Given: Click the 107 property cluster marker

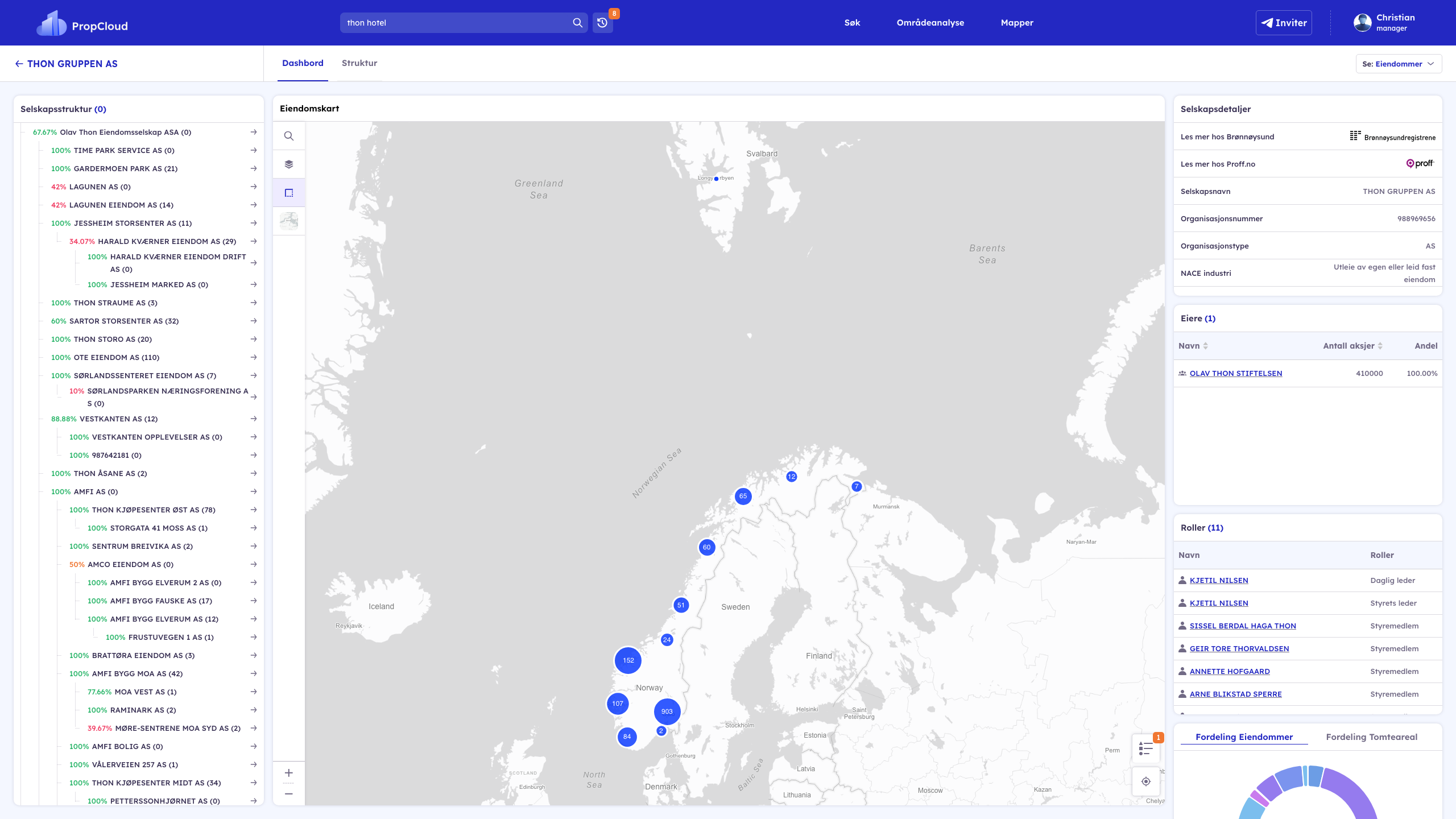Looking at the screenshot, I should pos(618,704).
